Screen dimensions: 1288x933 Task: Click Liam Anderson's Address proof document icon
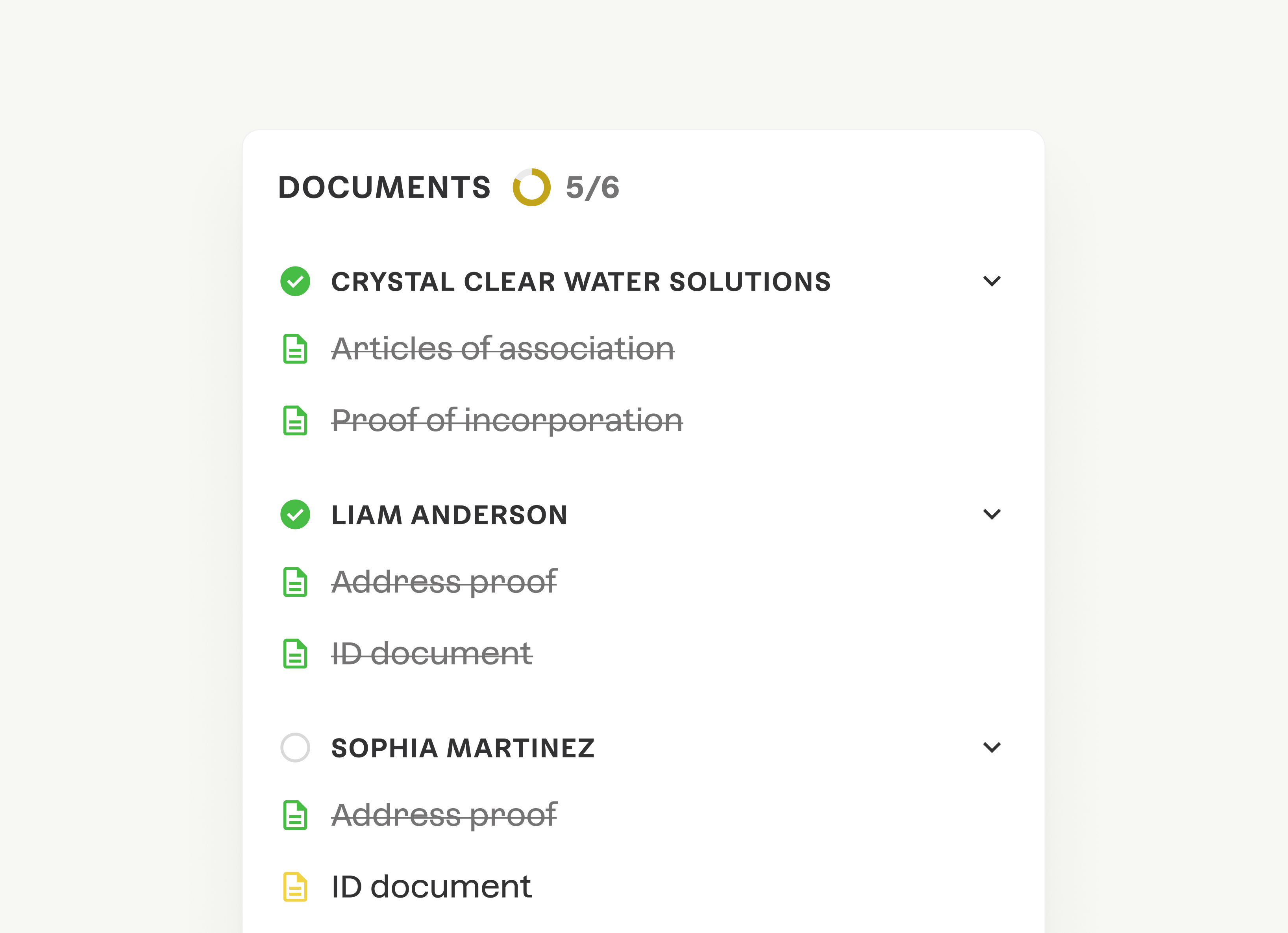coord(295,582)
